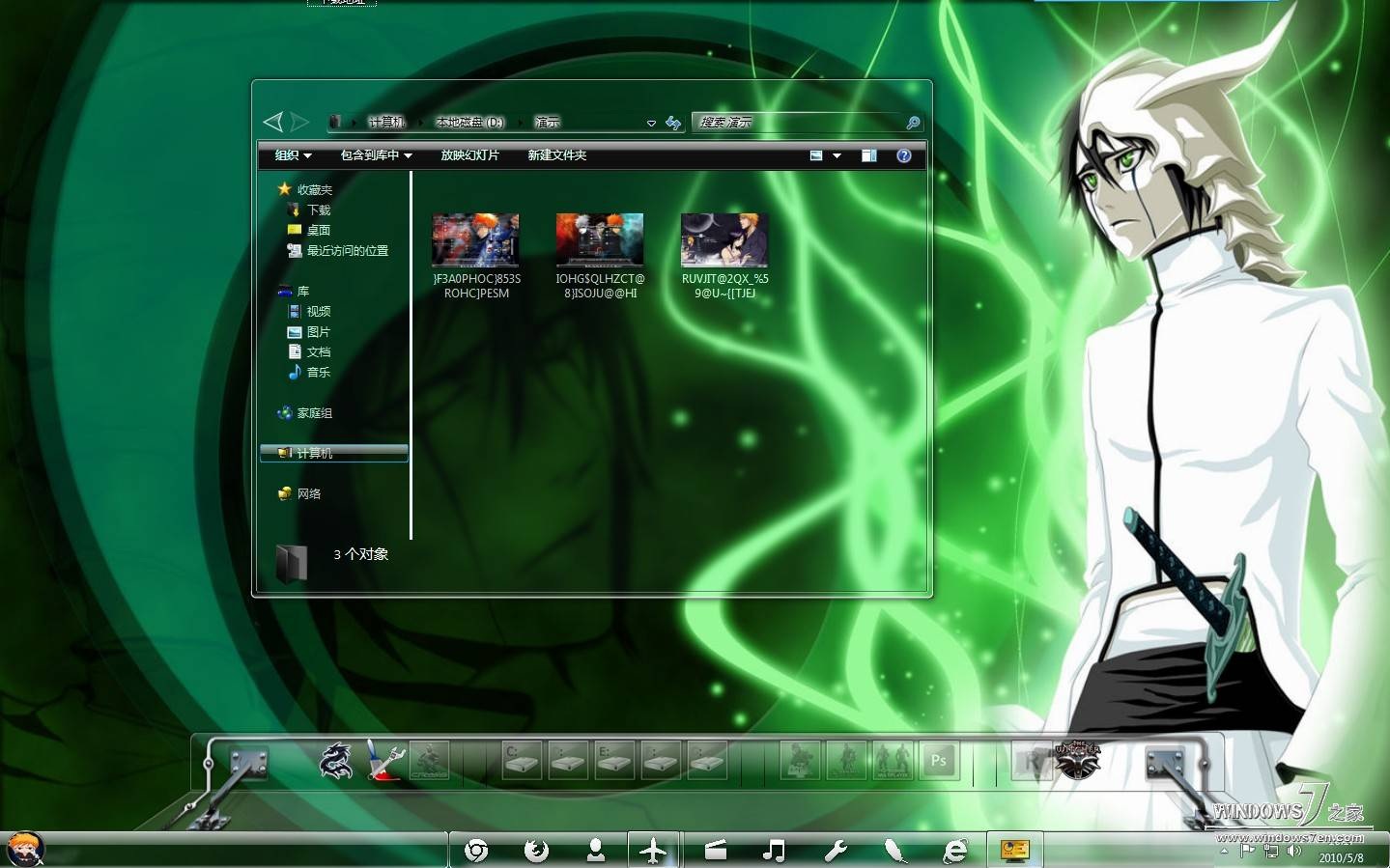Open the feather quill icon on the taskbar
1390x868 pixels.
[895, 851]
